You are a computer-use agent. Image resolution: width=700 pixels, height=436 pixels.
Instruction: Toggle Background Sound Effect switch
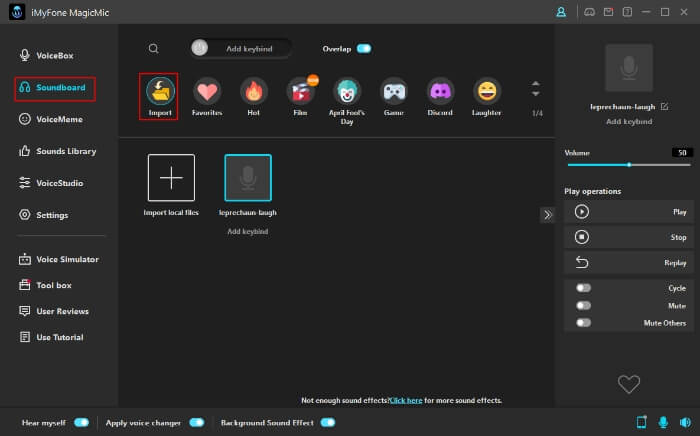328,423
